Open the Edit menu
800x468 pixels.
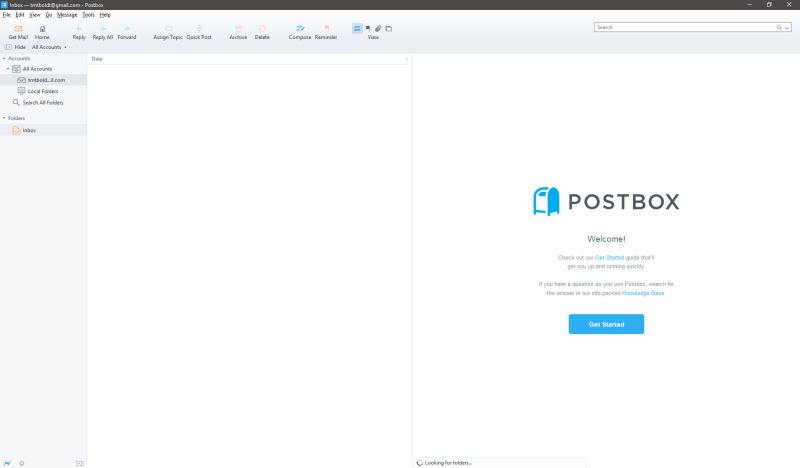(20, 15)
